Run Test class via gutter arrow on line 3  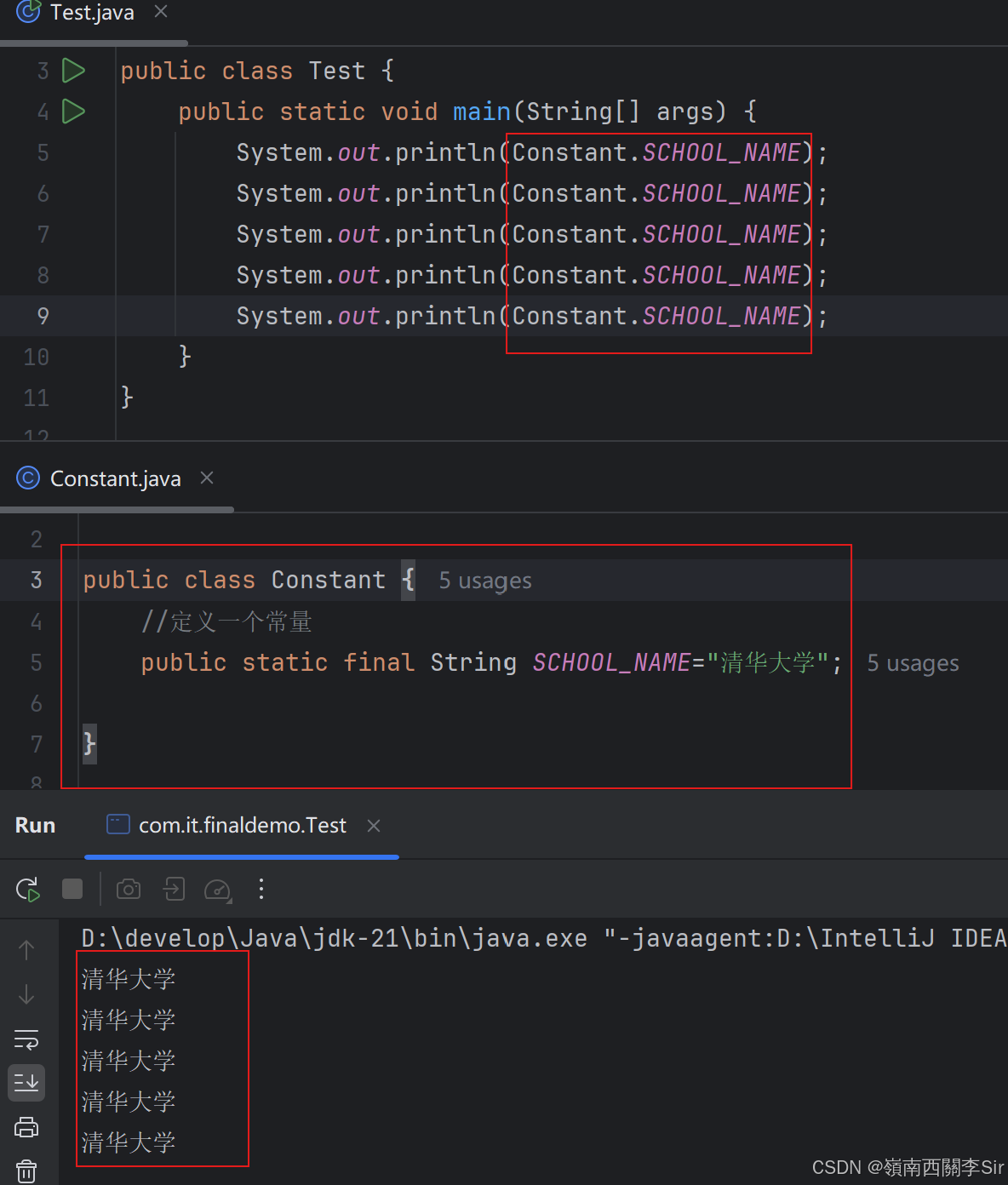coord(73,71)
